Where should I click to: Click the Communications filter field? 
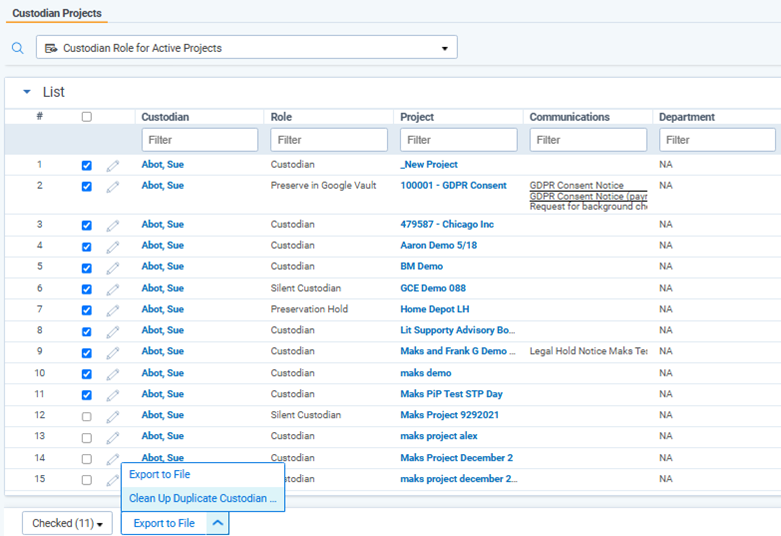588,139
